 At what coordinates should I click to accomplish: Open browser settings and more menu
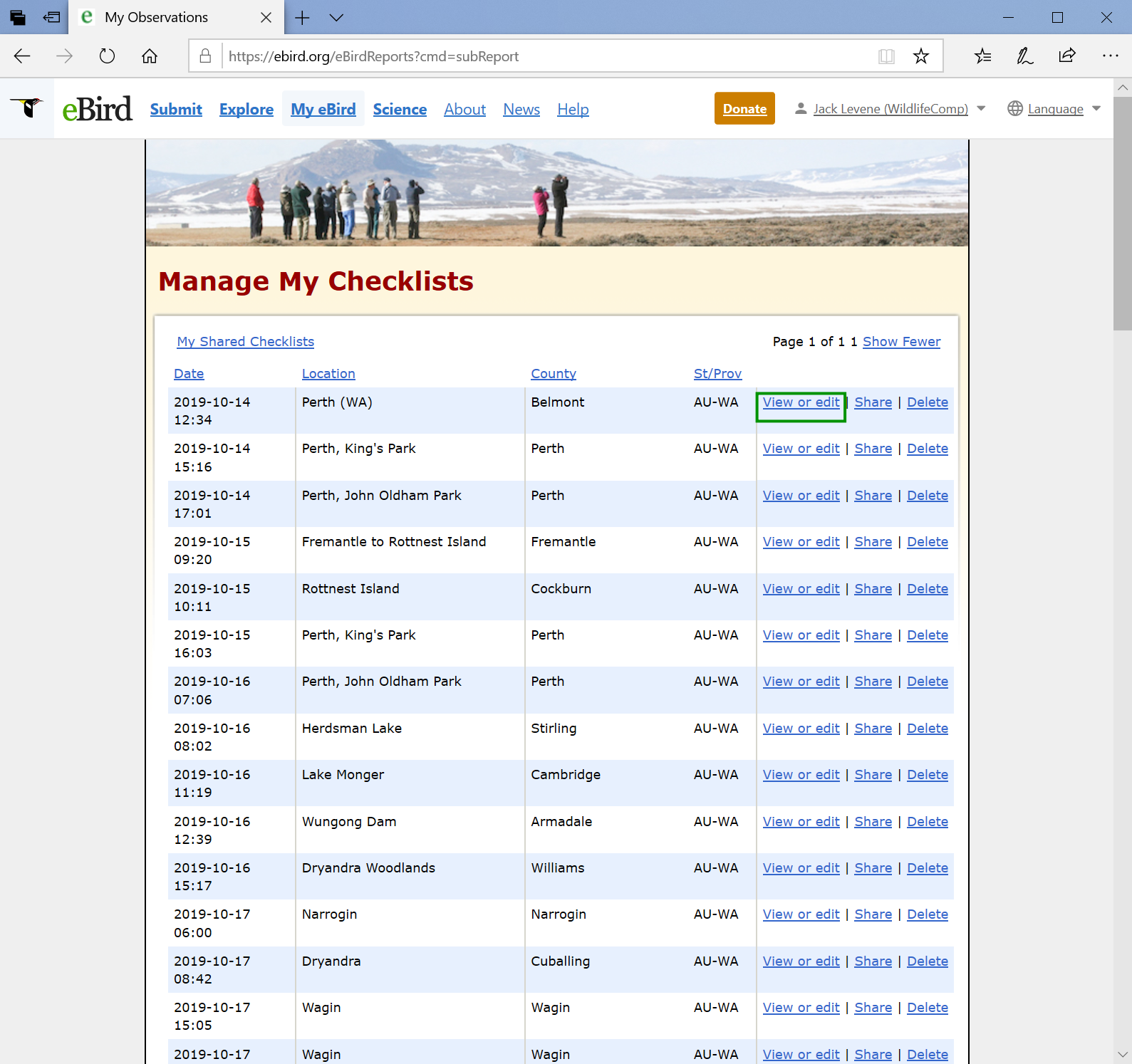point(1110,56)
